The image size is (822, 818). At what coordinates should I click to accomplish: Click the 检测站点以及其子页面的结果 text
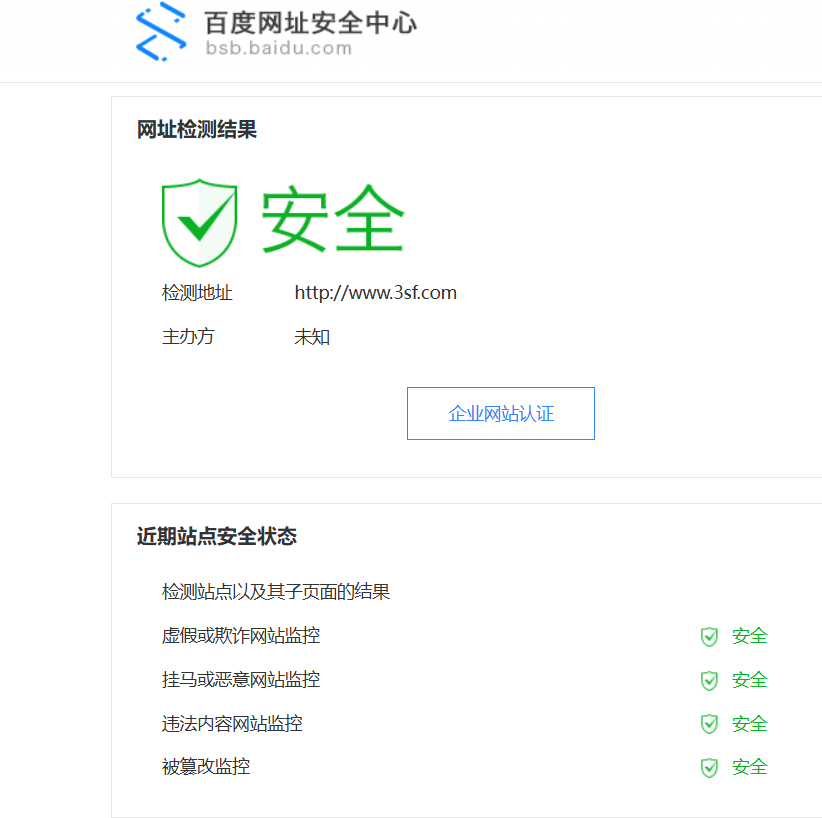coord(277,592)
